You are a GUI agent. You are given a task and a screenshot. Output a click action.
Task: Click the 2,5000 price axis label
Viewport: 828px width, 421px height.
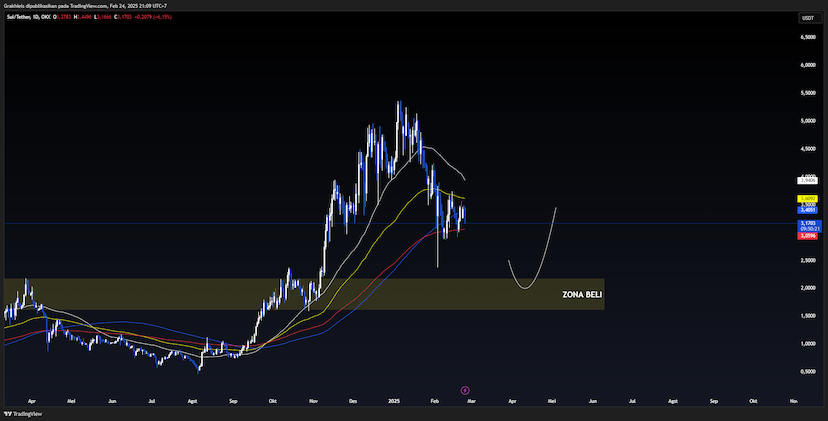[808, 260]
